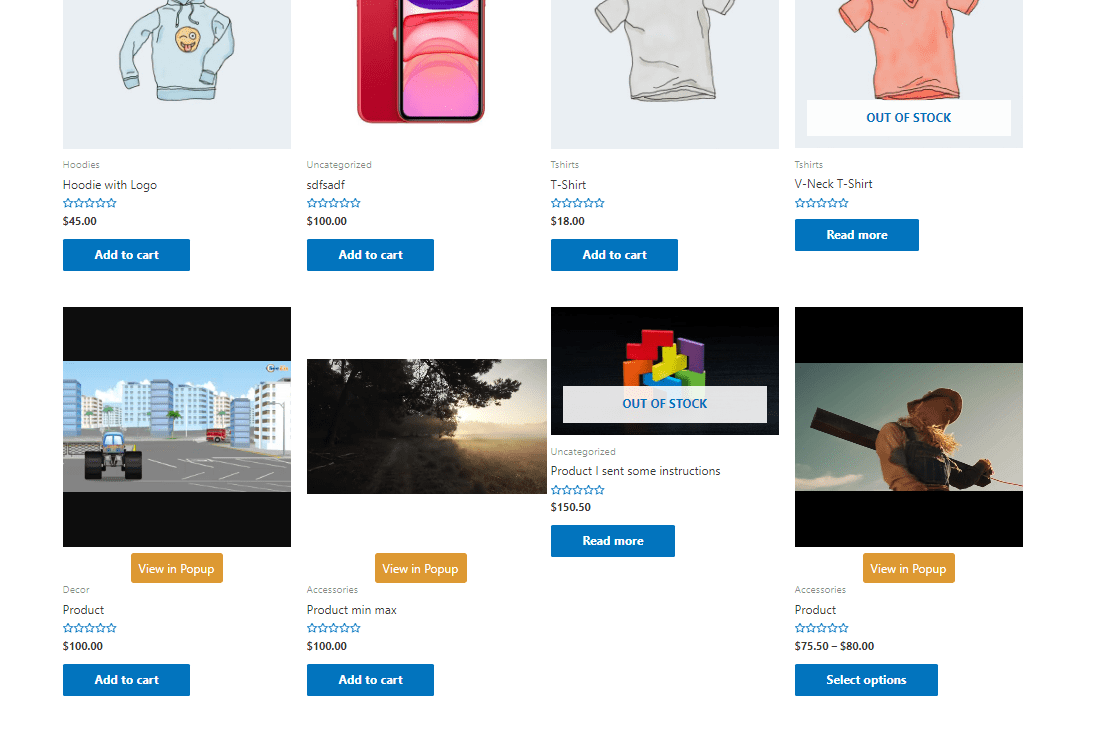Add Product min max to cart
The width and height of the screenshot is (1109, 743).
370,679
